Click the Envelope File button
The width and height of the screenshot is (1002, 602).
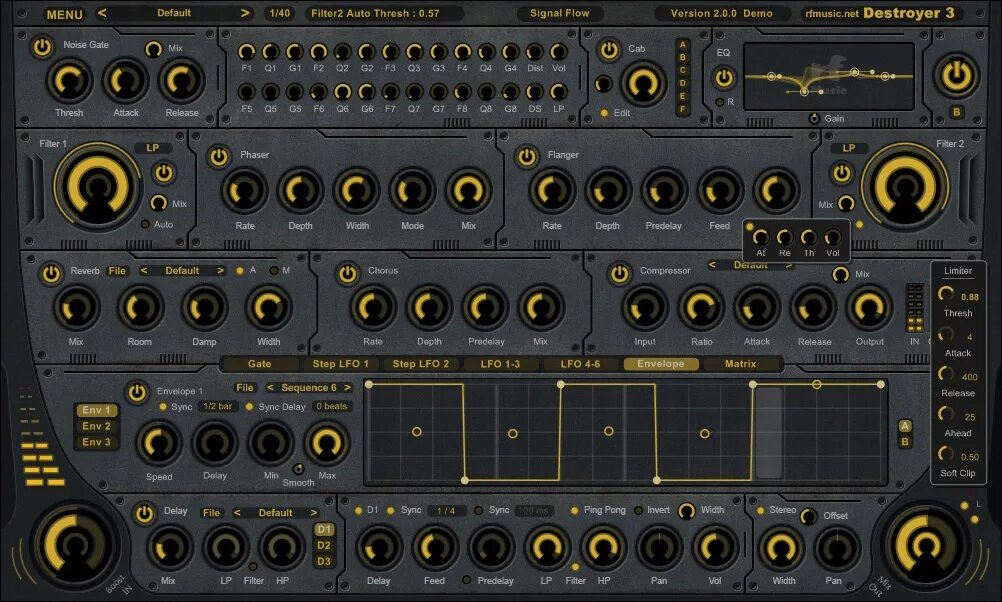(x=245, y=387)
